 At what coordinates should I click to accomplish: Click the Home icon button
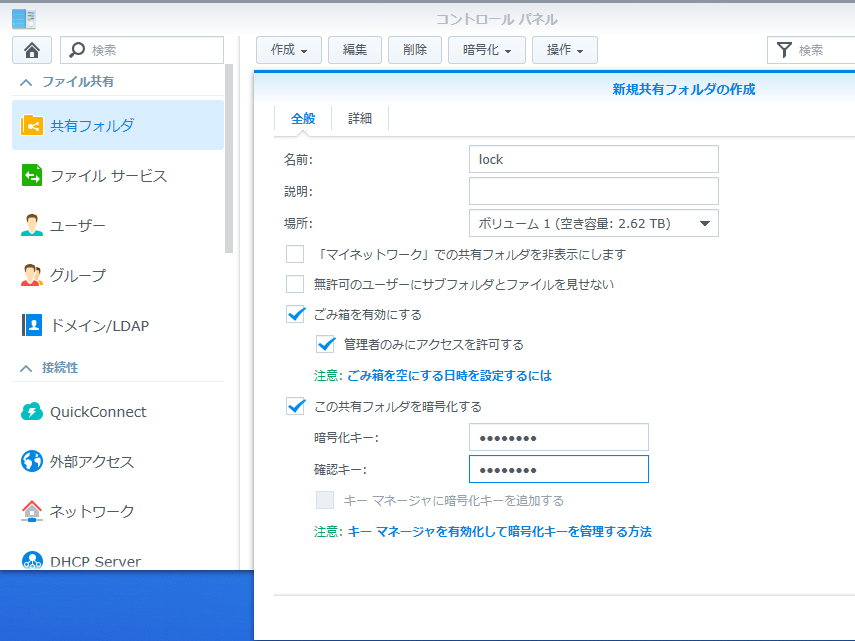coord(31,50)
